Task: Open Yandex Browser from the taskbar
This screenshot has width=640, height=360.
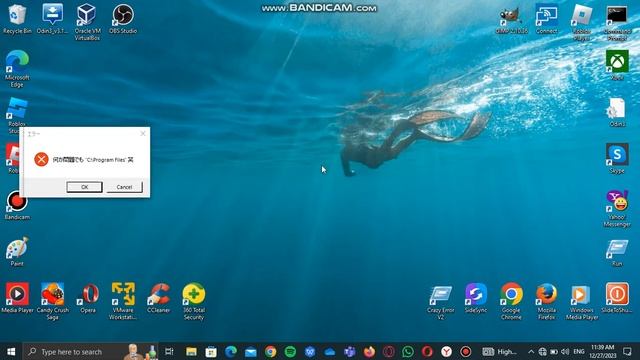Action: click(x=447, y=351)
